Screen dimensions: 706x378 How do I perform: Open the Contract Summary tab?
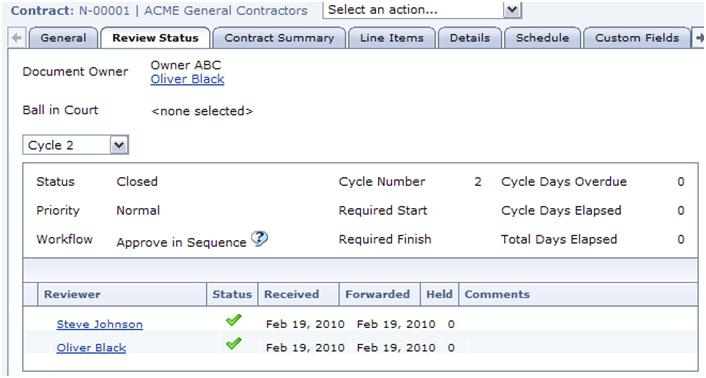click(279, 38)
